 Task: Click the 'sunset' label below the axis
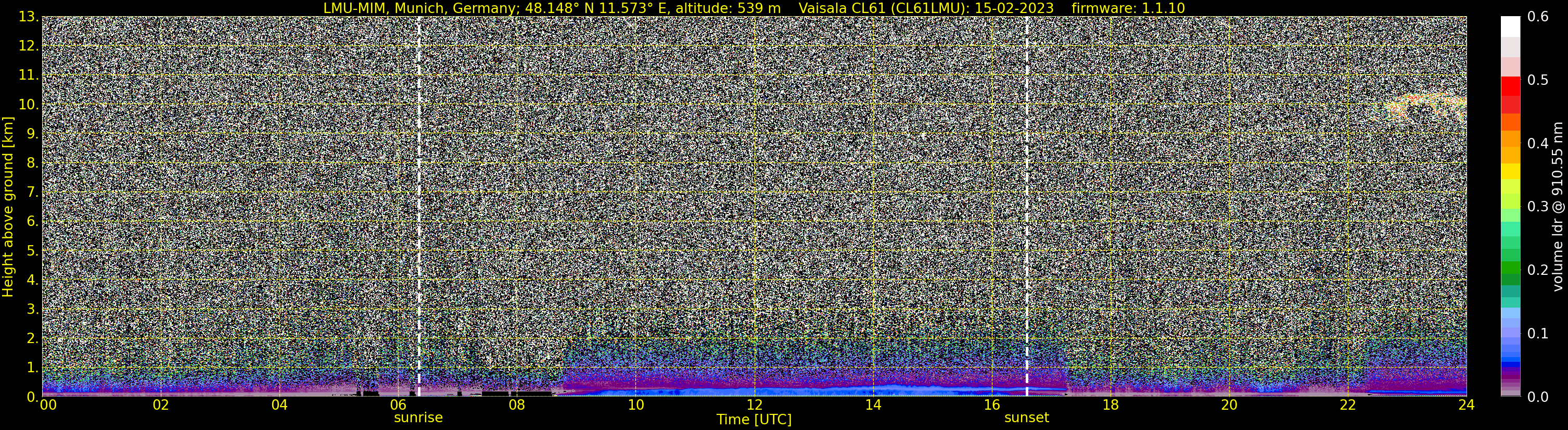(1026, 418)
